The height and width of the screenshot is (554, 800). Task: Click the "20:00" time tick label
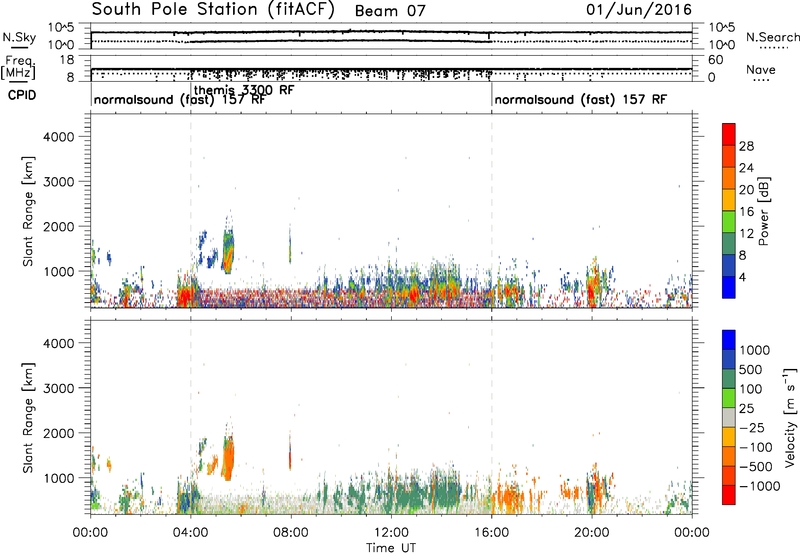pos(592,533)
